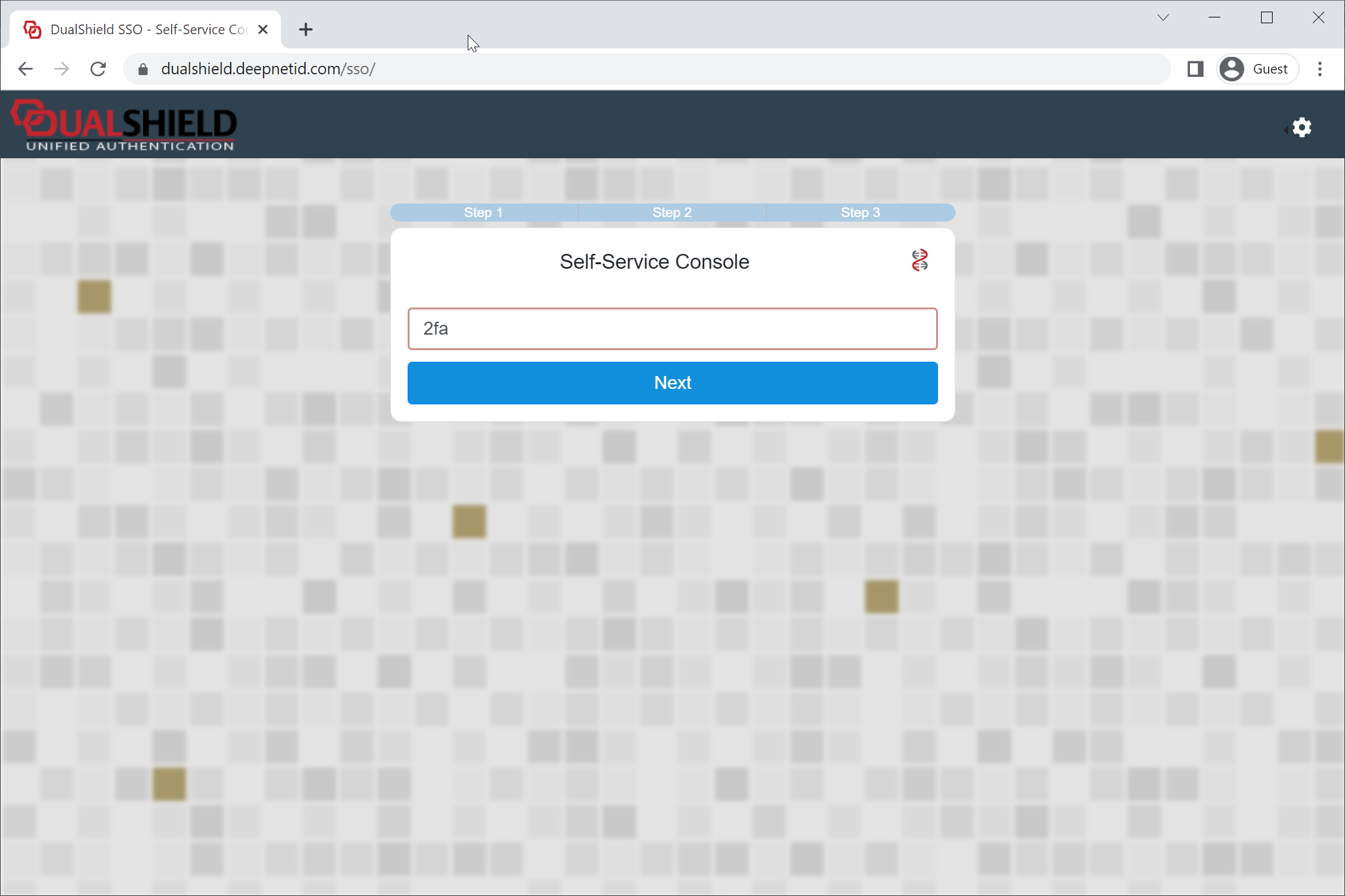1345x896 pixels.
Task: Reload the page with refresh icon
Action: click(98, 69)
